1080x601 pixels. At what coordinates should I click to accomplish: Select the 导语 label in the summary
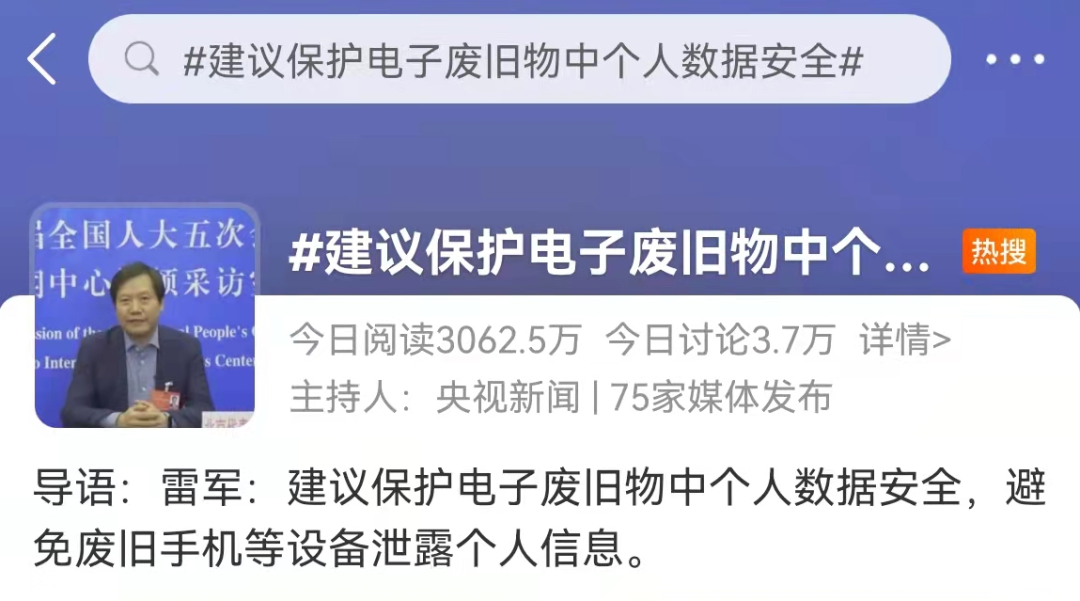click(75, 488)
